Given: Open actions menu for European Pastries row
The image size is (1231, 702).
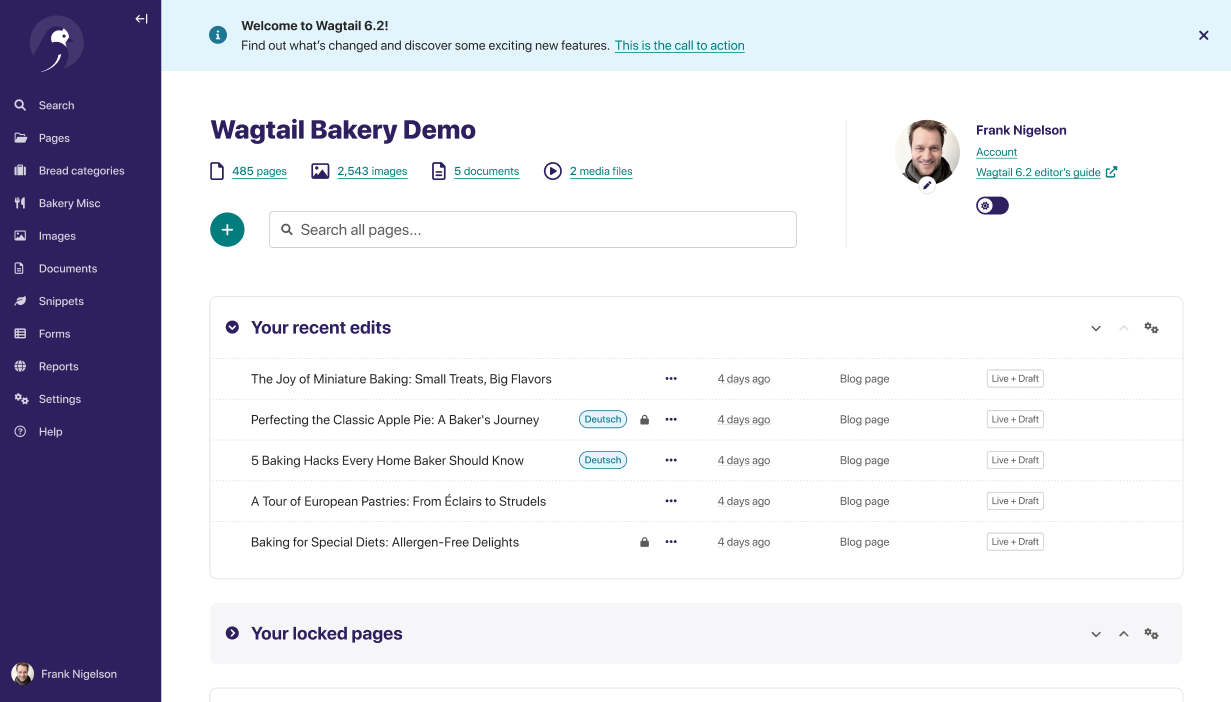Looking at the screenshot, I should pos(671,501).
